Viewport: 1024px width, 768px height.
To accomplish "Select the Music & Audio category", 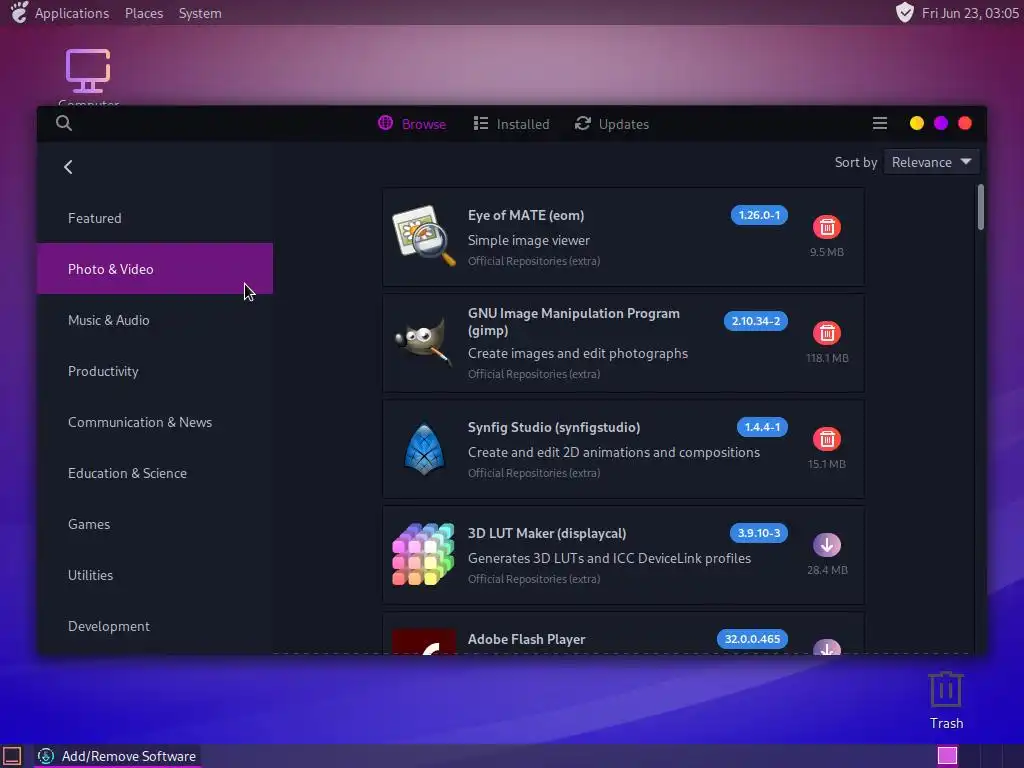I will 155,320.
